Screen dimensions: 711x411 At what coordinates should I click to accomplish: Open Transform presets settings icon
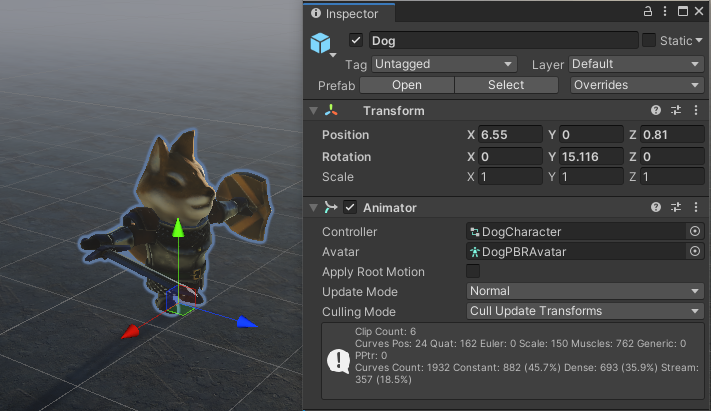[676, 110]
